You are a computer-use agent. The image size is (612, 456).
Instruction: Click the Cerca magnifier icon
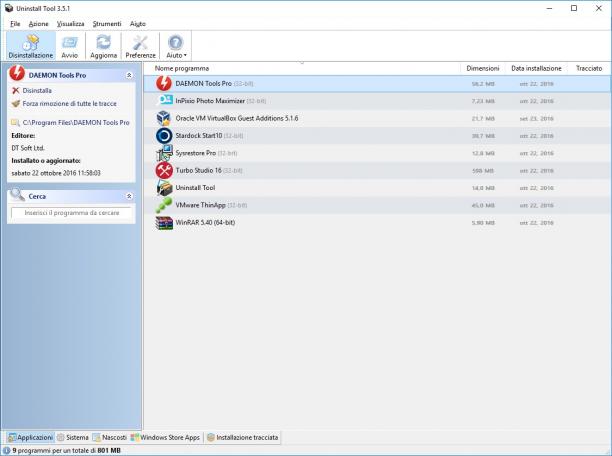point(17,194)
